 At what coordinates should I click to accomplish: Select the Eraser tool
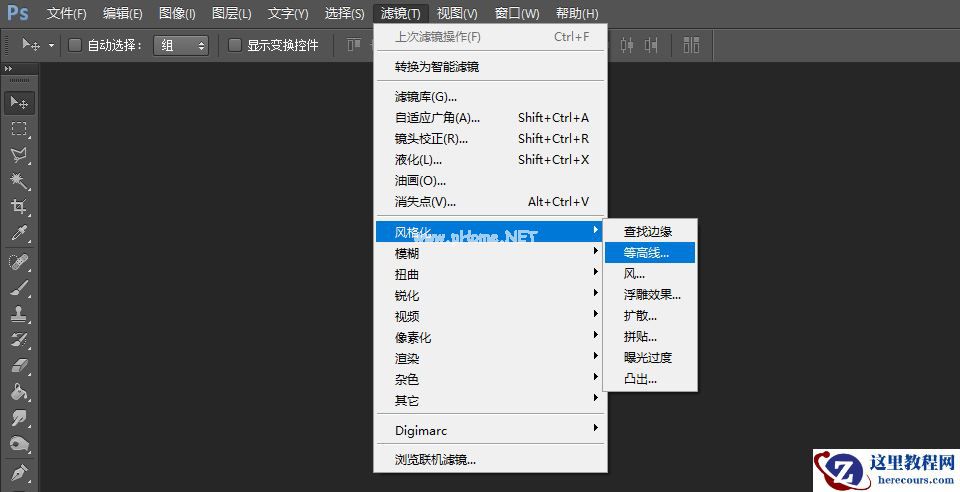tap(19, 366)
